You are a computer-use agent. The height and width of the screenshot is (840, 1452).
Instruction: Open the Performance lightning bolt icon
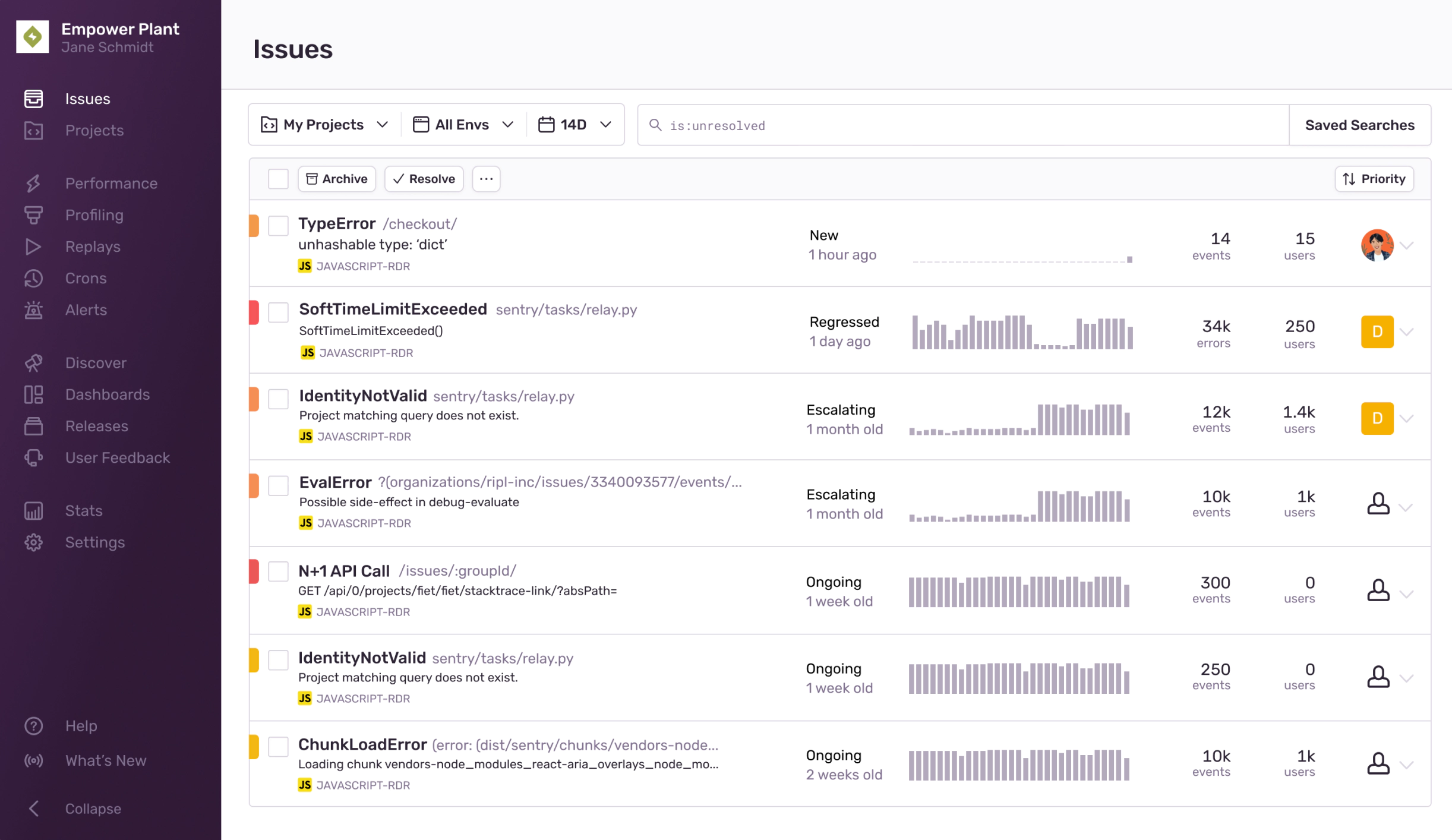click(33, 184)
